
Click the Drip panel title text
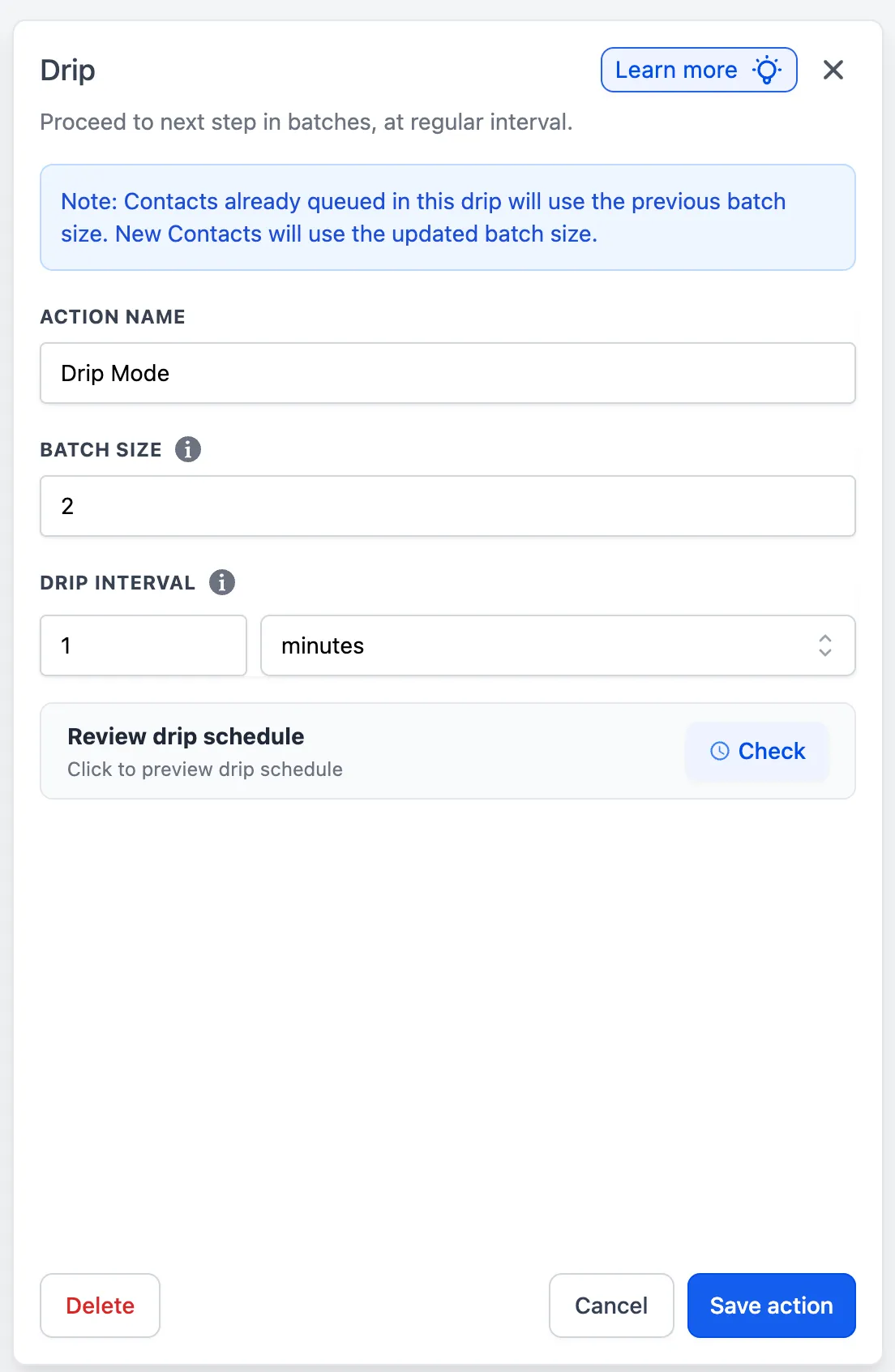point(68,71)
